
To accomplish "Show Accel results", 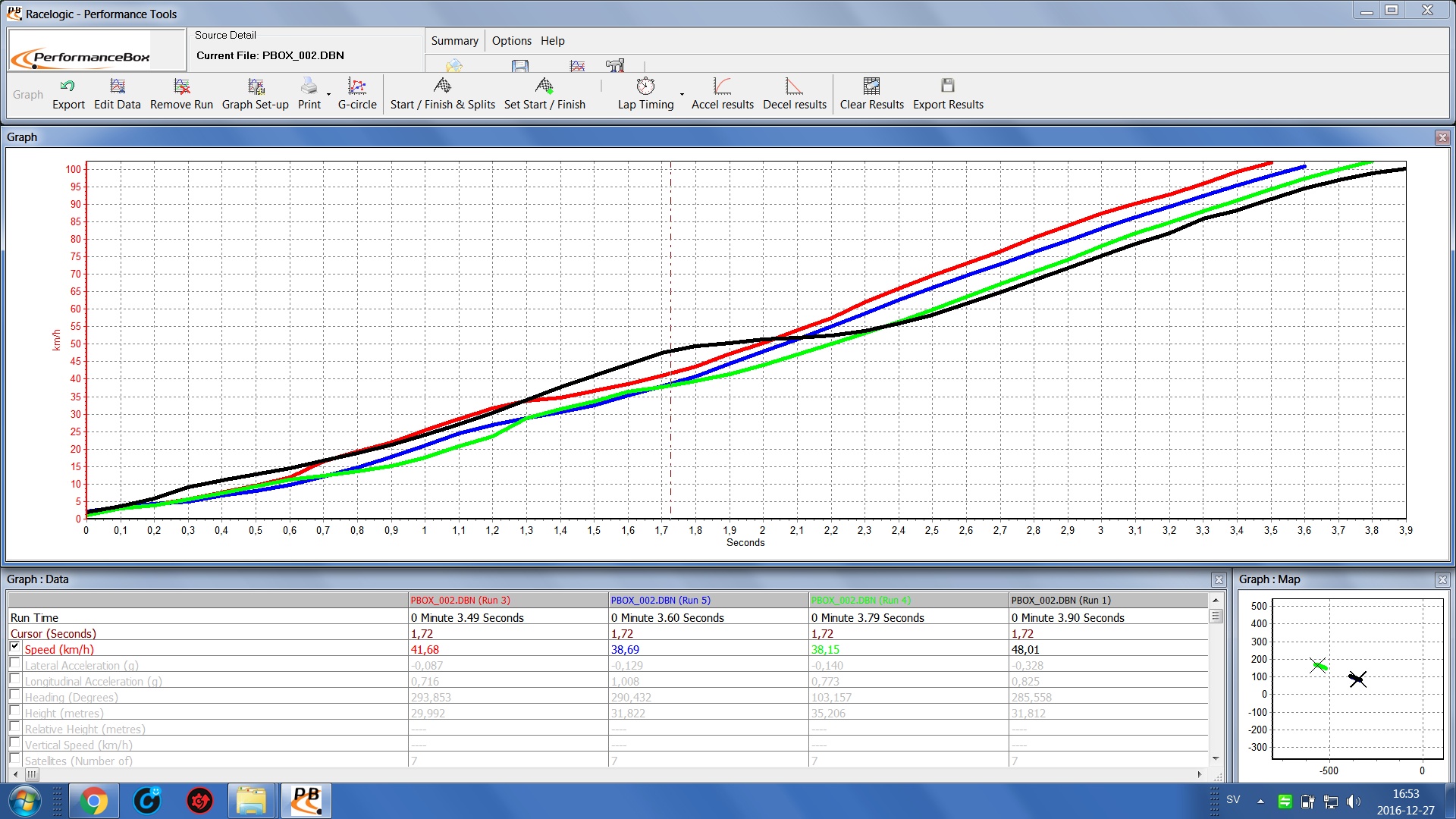I will click(x=722, y=94).
